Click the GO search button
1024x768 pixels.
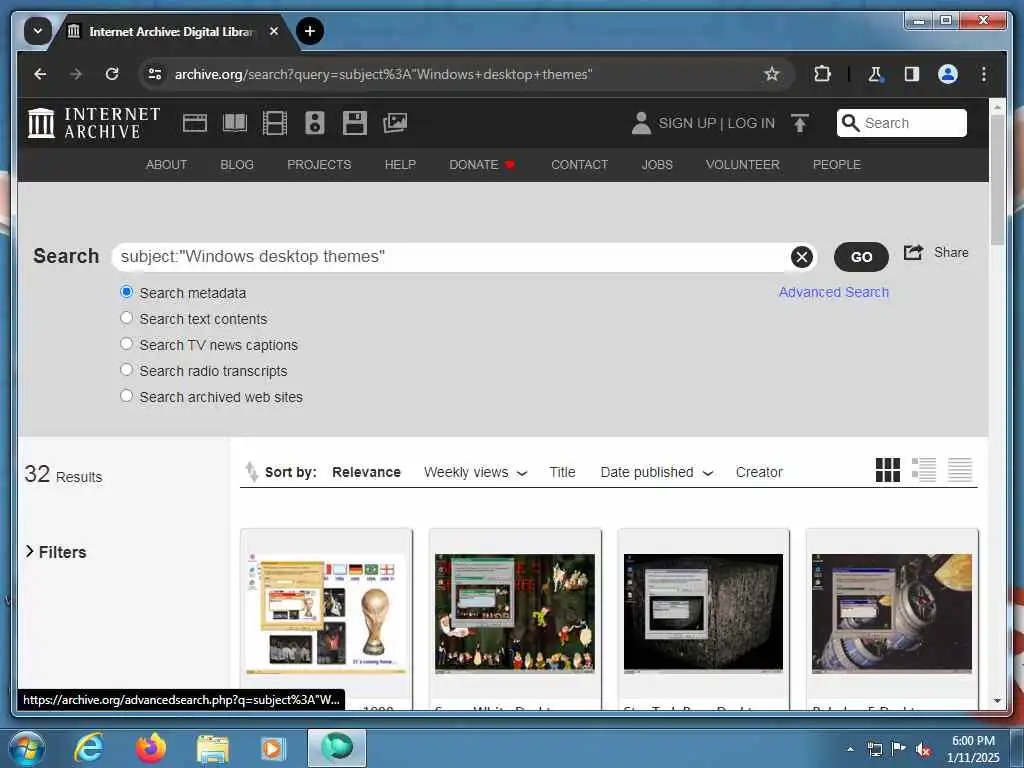(x=861, y=257)
